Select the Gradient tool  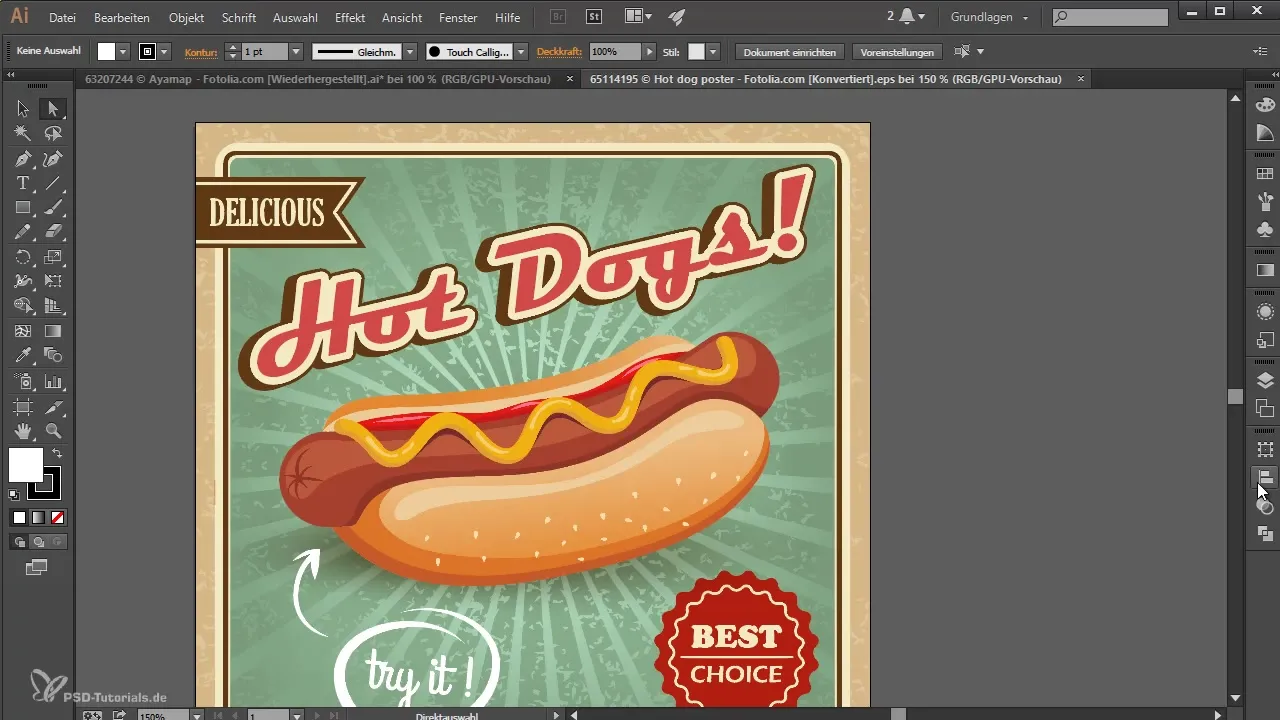click(x=53, y=331)
